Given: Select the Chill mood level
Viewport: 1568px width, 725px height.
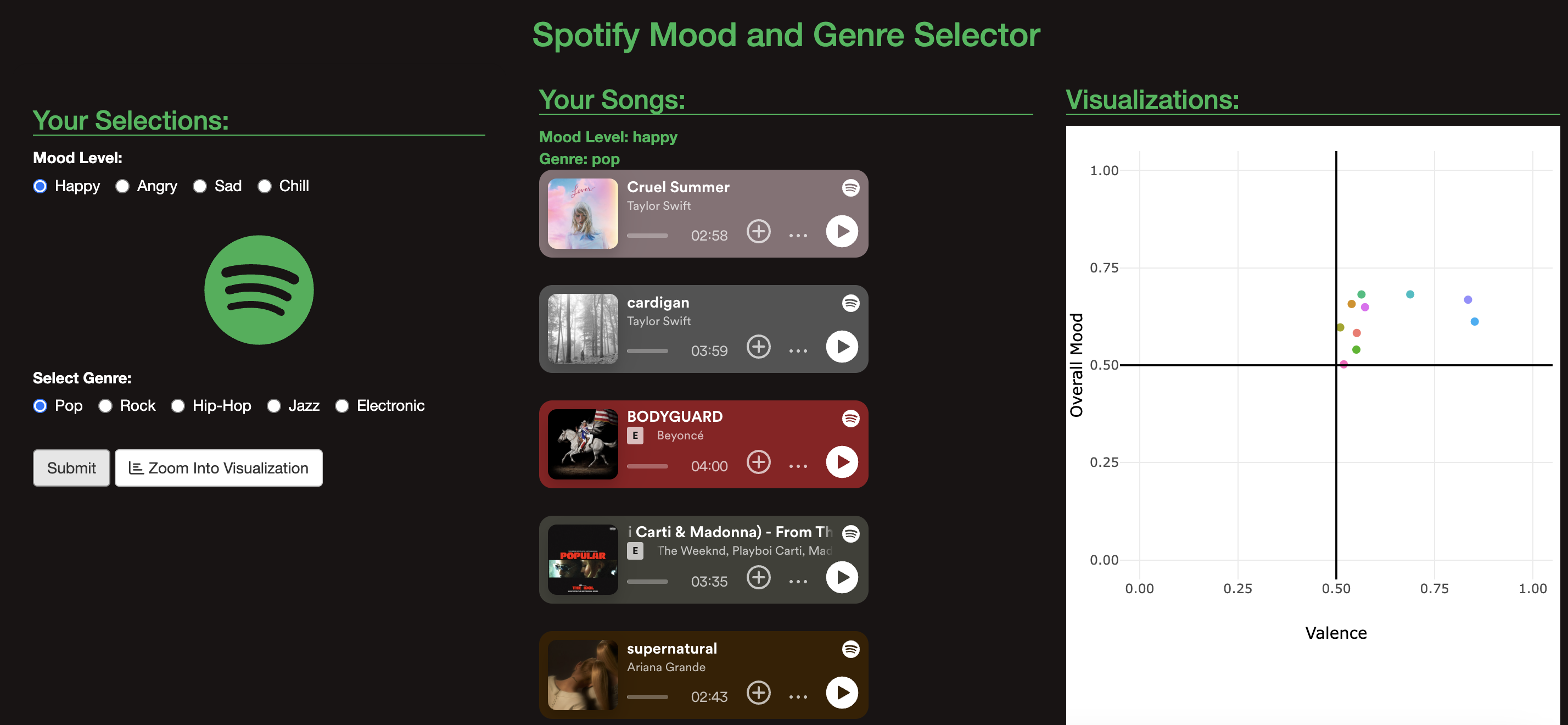Looking at the screenshot, I should [x=264, y=186].
